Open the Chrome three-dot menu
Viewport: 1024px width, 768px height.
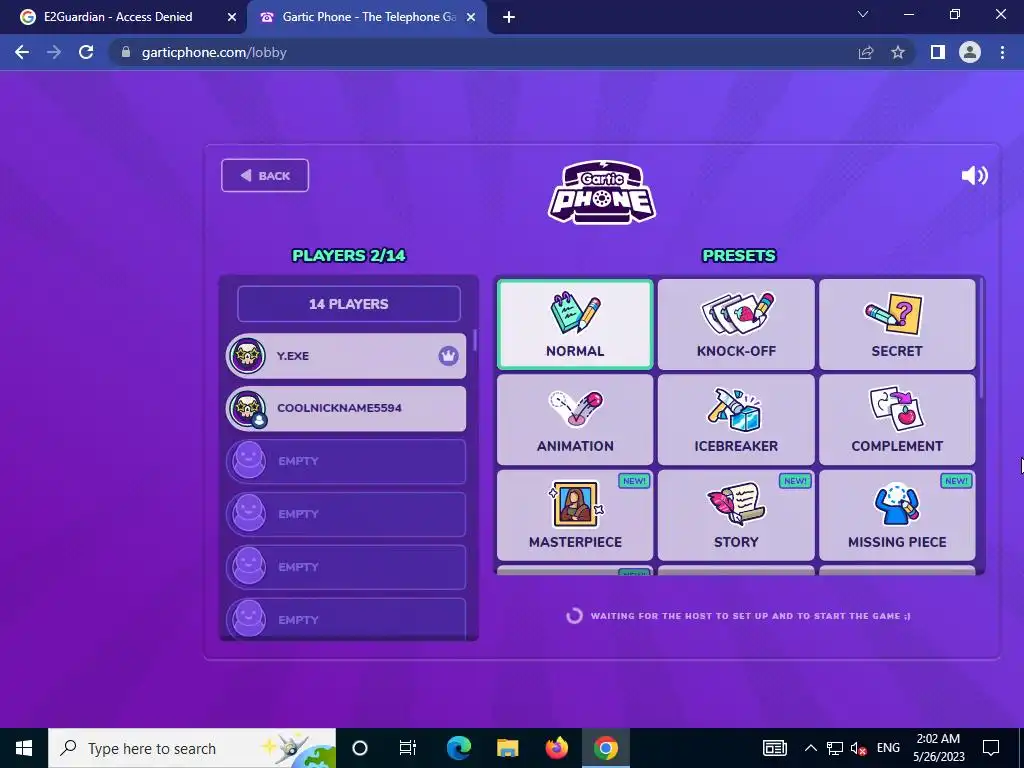1002,52
